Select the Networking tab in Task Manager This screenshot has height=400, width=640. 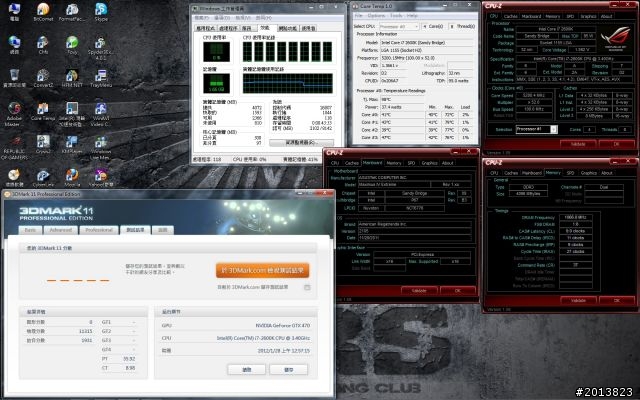click(288, 28)
